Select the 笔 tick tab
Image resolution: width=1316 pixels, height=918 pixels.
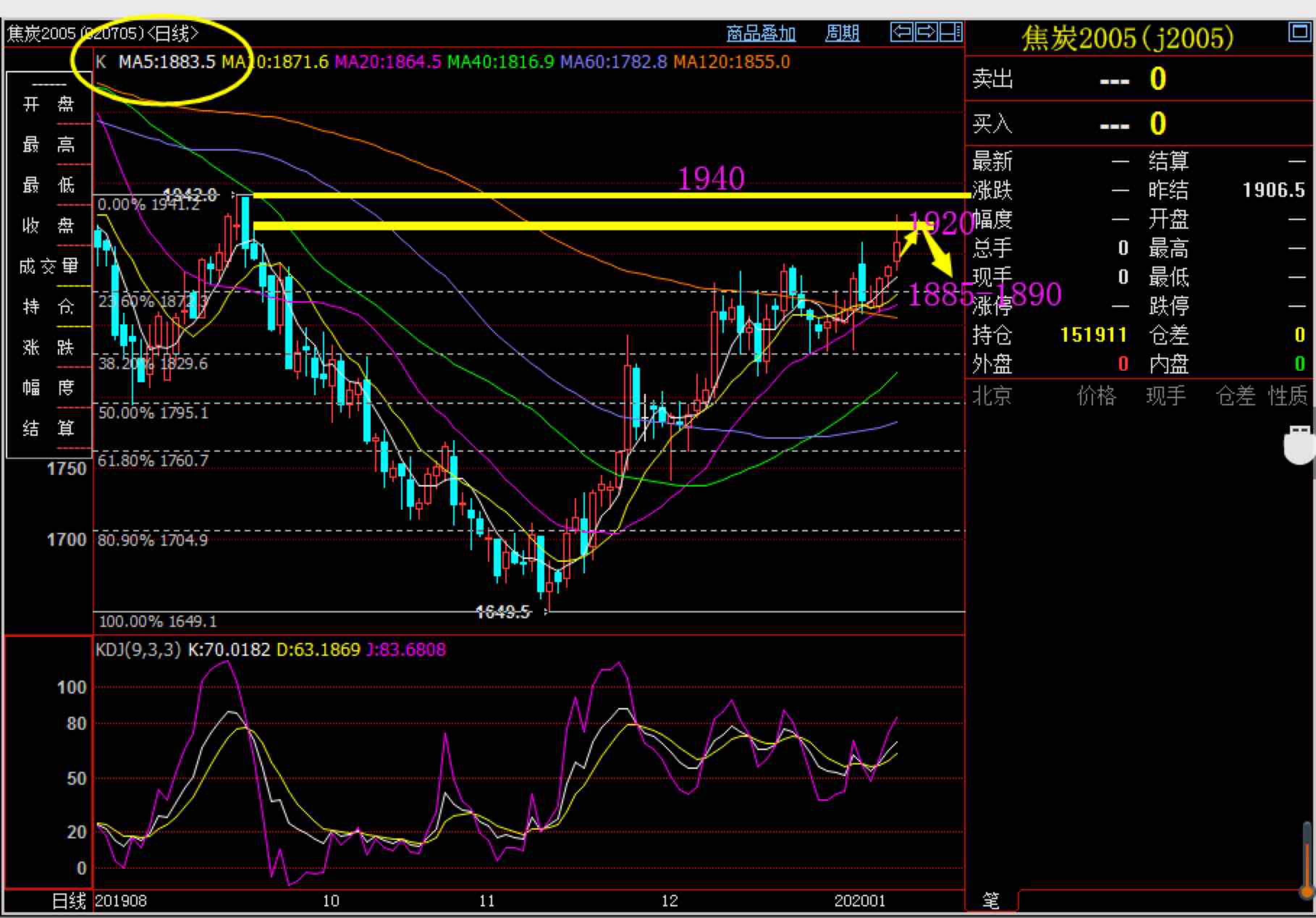point(991,900)
